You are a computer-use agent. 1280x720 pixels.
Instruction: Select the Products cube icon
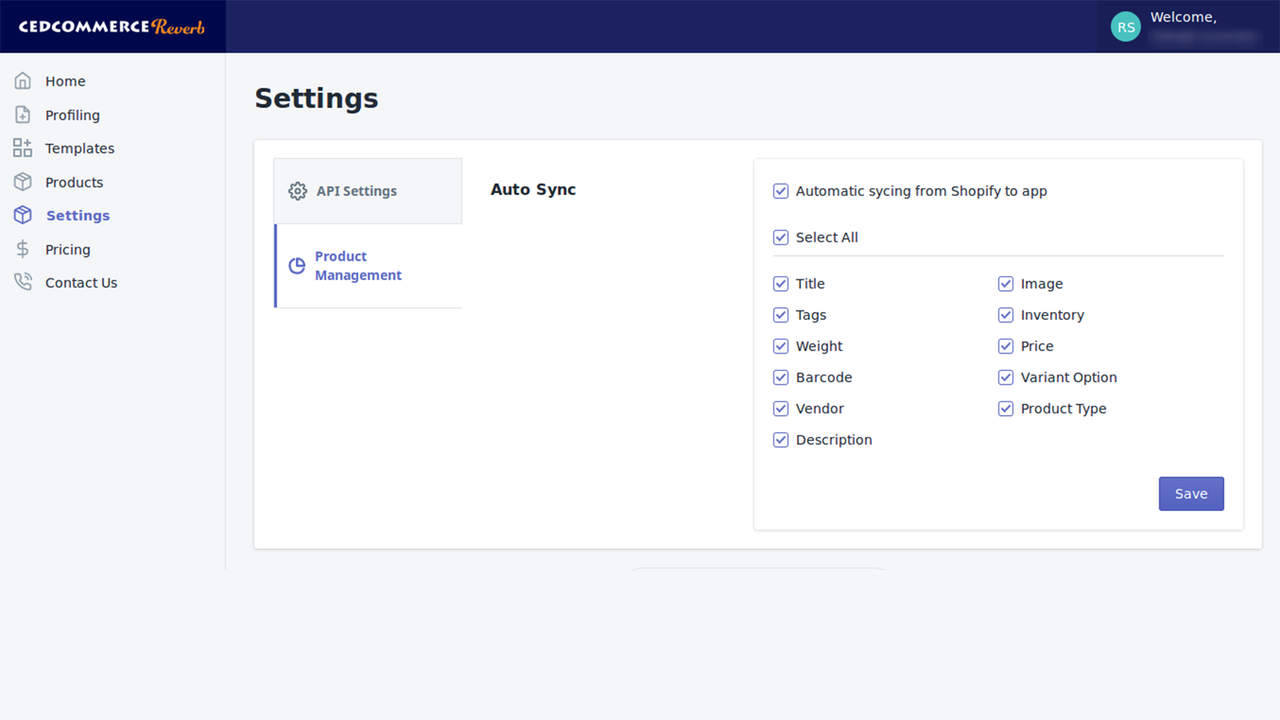[x=22, y=181]
